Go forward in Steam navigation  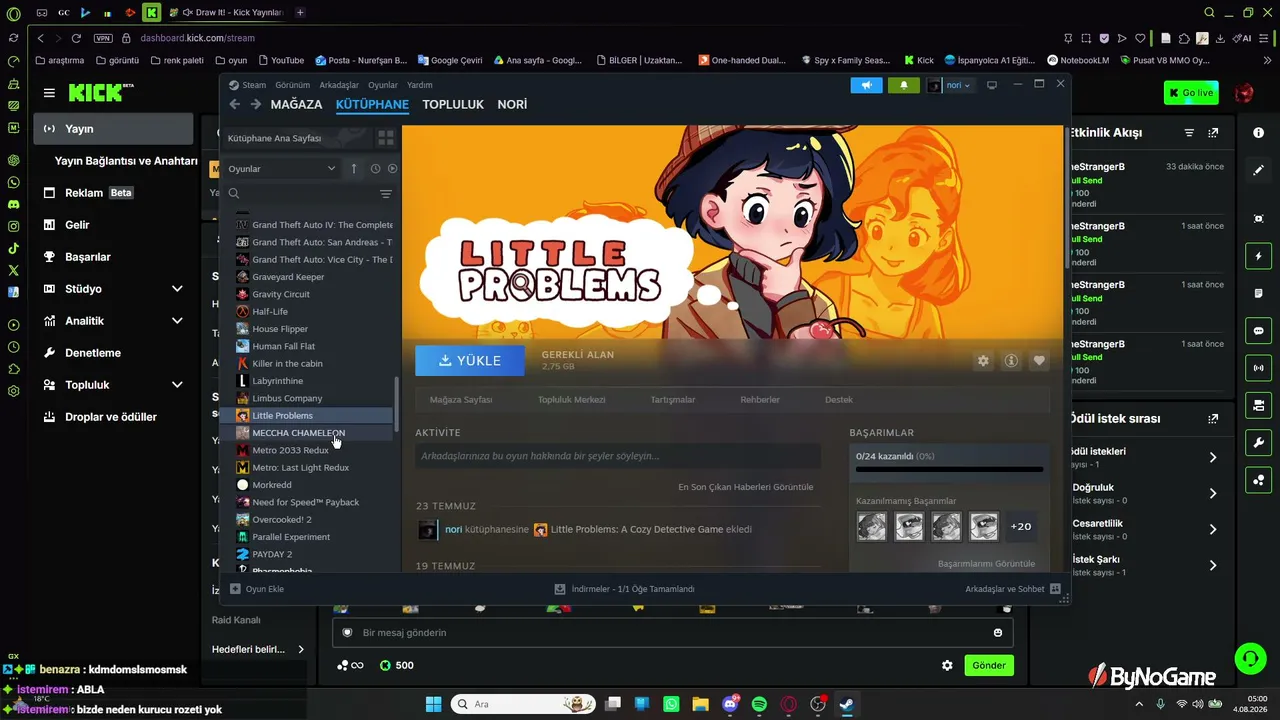click(256, 104)
